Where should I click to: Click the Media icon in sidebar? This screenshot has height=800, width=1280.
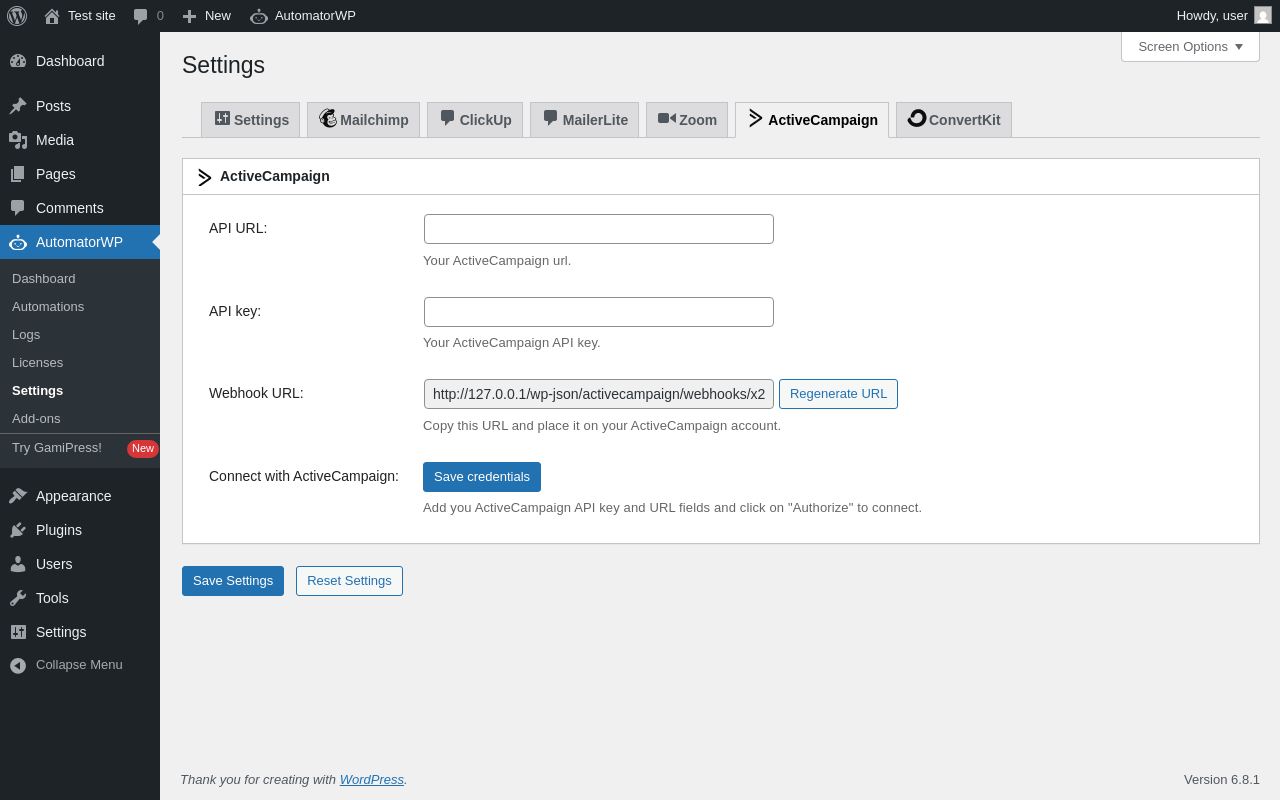[18, 140]
